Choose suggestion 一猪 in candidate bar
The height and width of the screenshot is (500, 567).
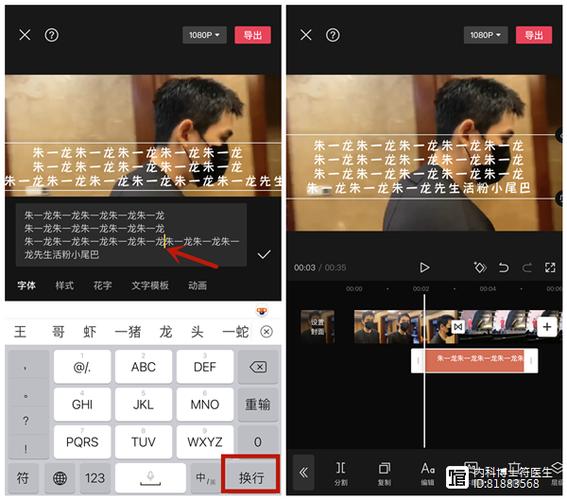pos(128,332)
